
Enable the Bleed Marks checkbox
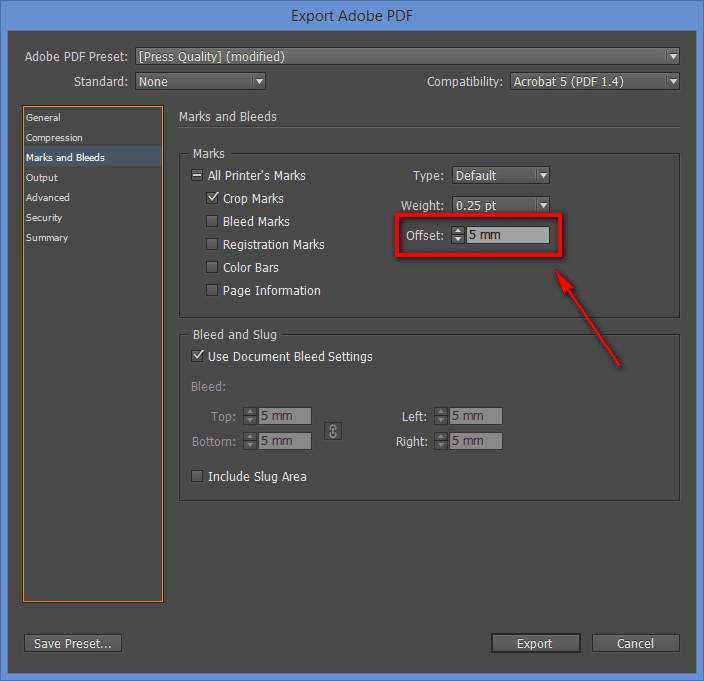pyautogui.click(x=212, y=221)
